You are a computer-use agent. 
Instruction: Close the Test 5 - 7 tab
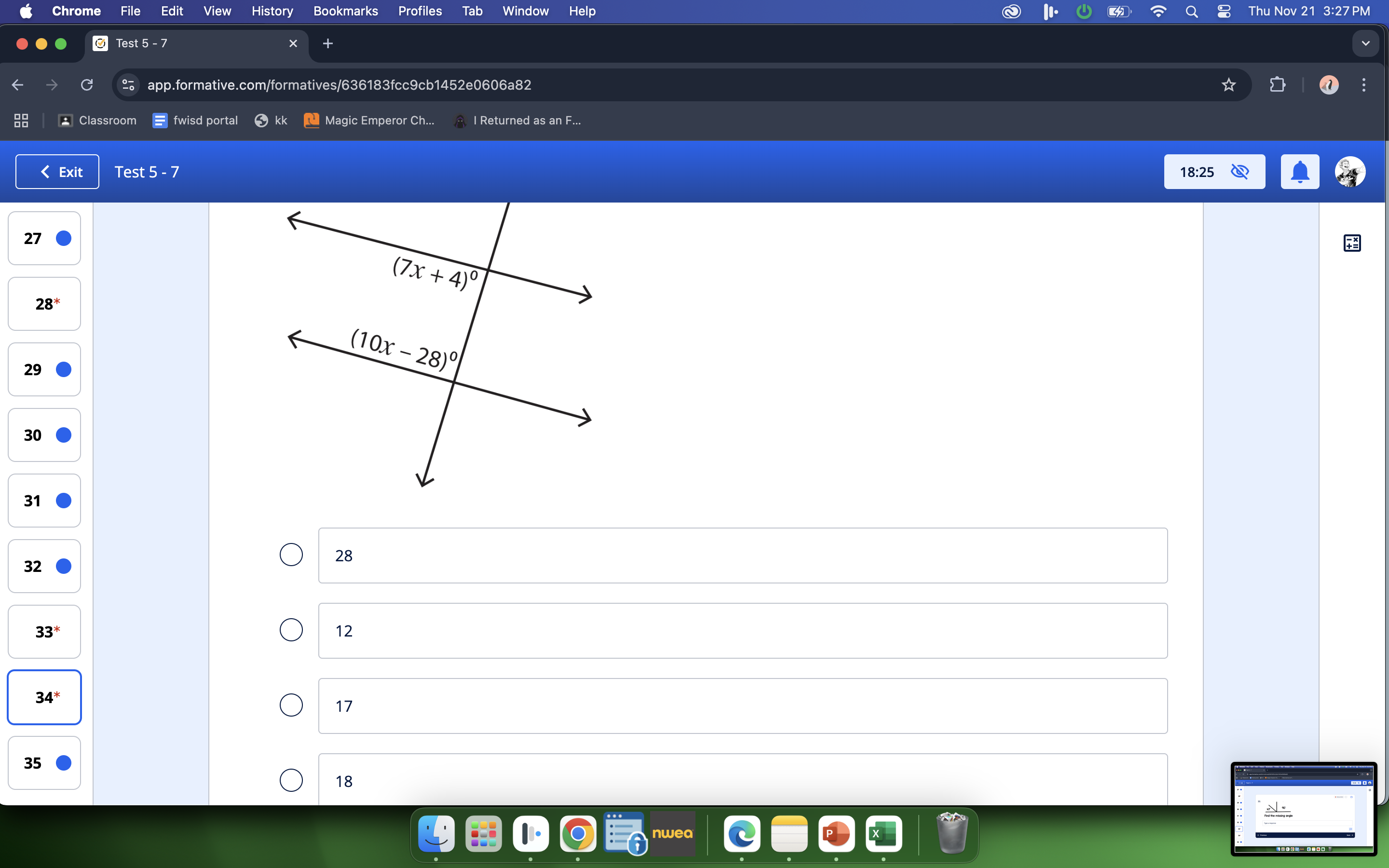click(293, 43)
